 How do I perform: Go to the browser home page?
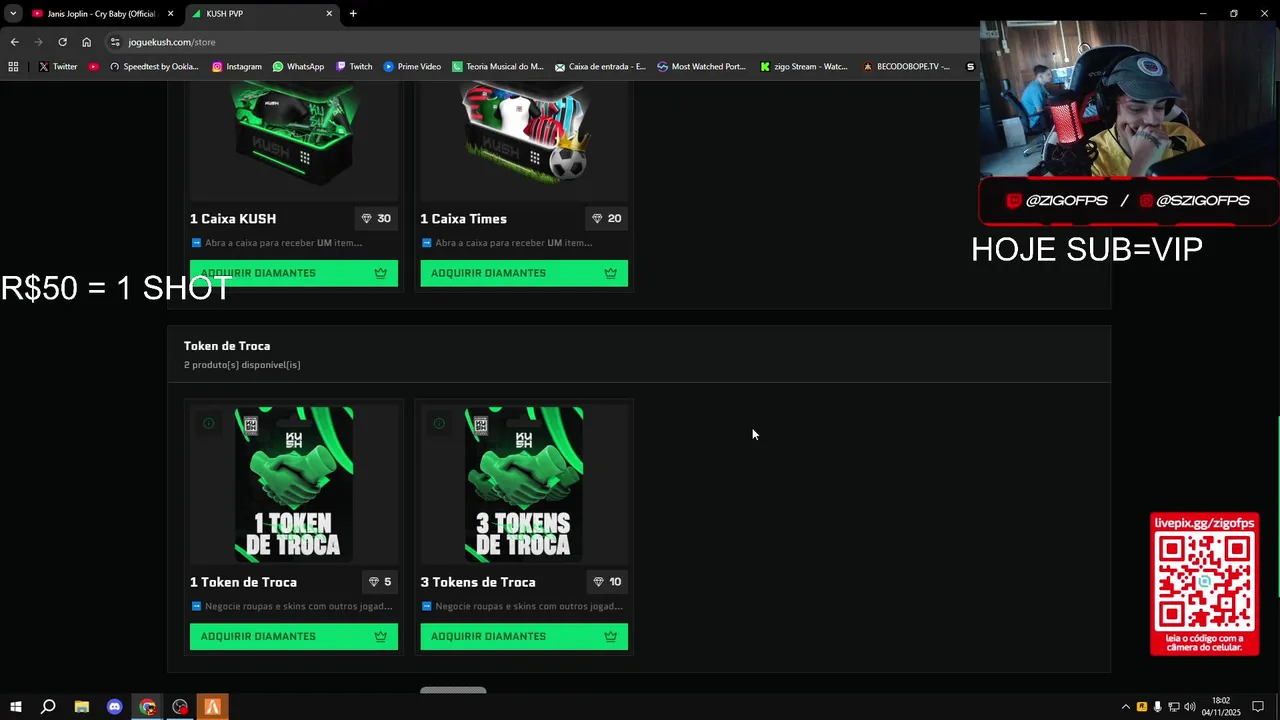tap(86, 42)
